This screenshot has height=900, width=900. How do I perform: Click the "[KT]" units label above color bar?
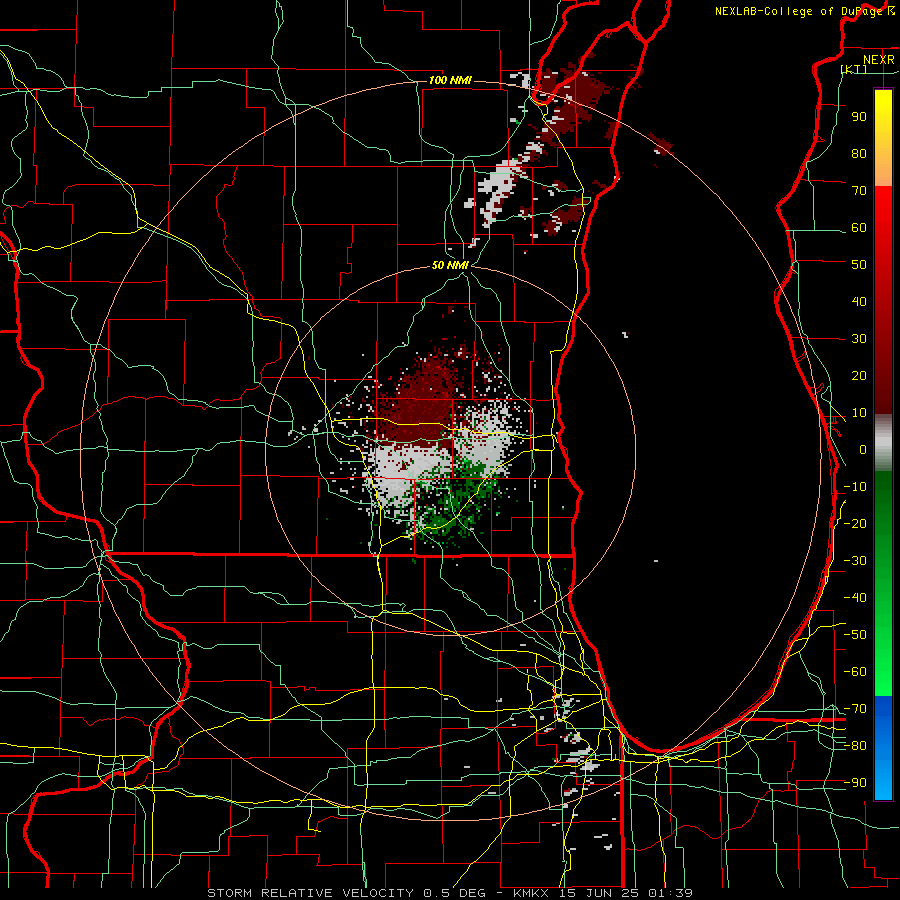point(854,69)
